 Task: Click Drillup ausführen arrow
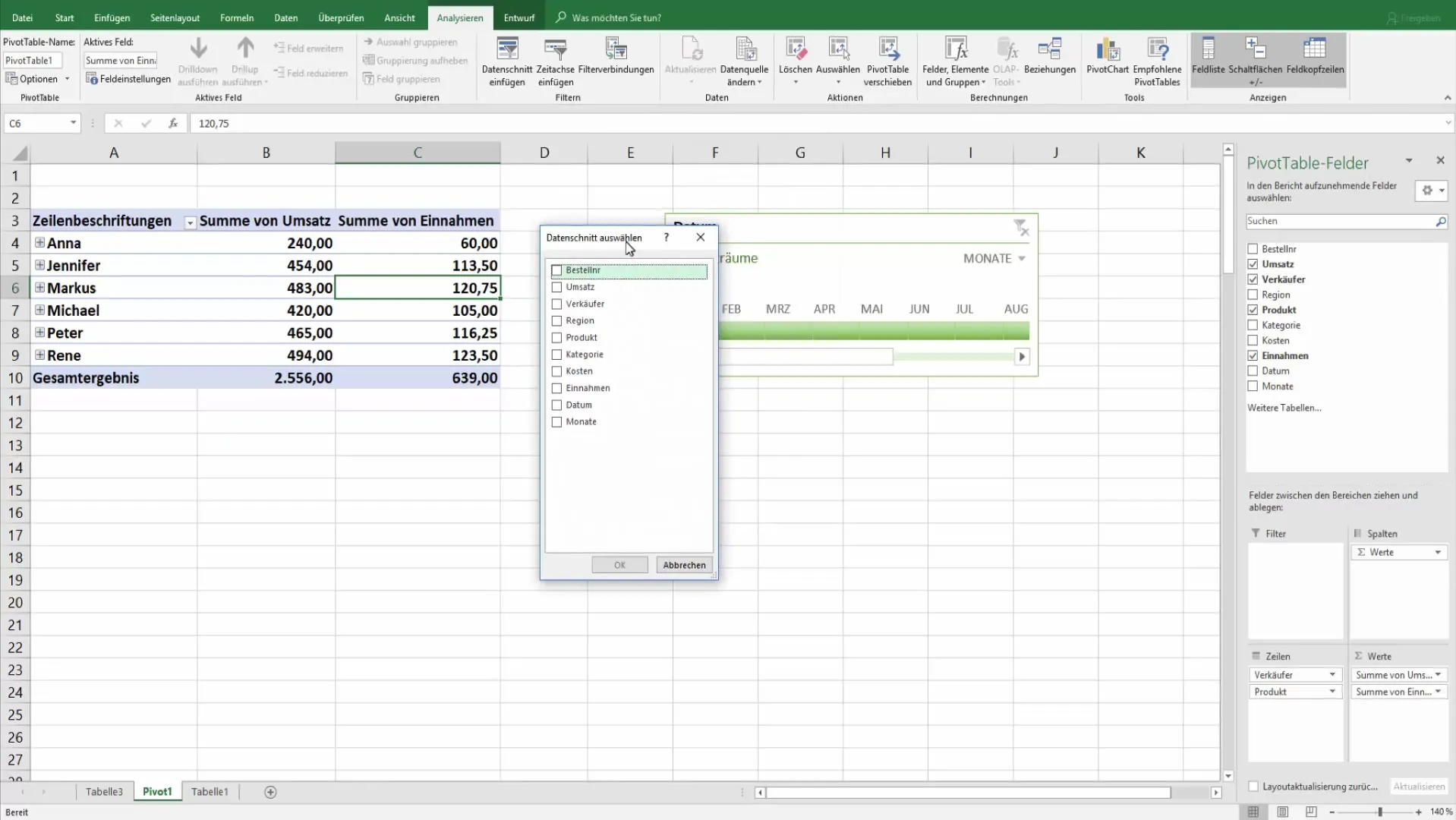[245, 49]
